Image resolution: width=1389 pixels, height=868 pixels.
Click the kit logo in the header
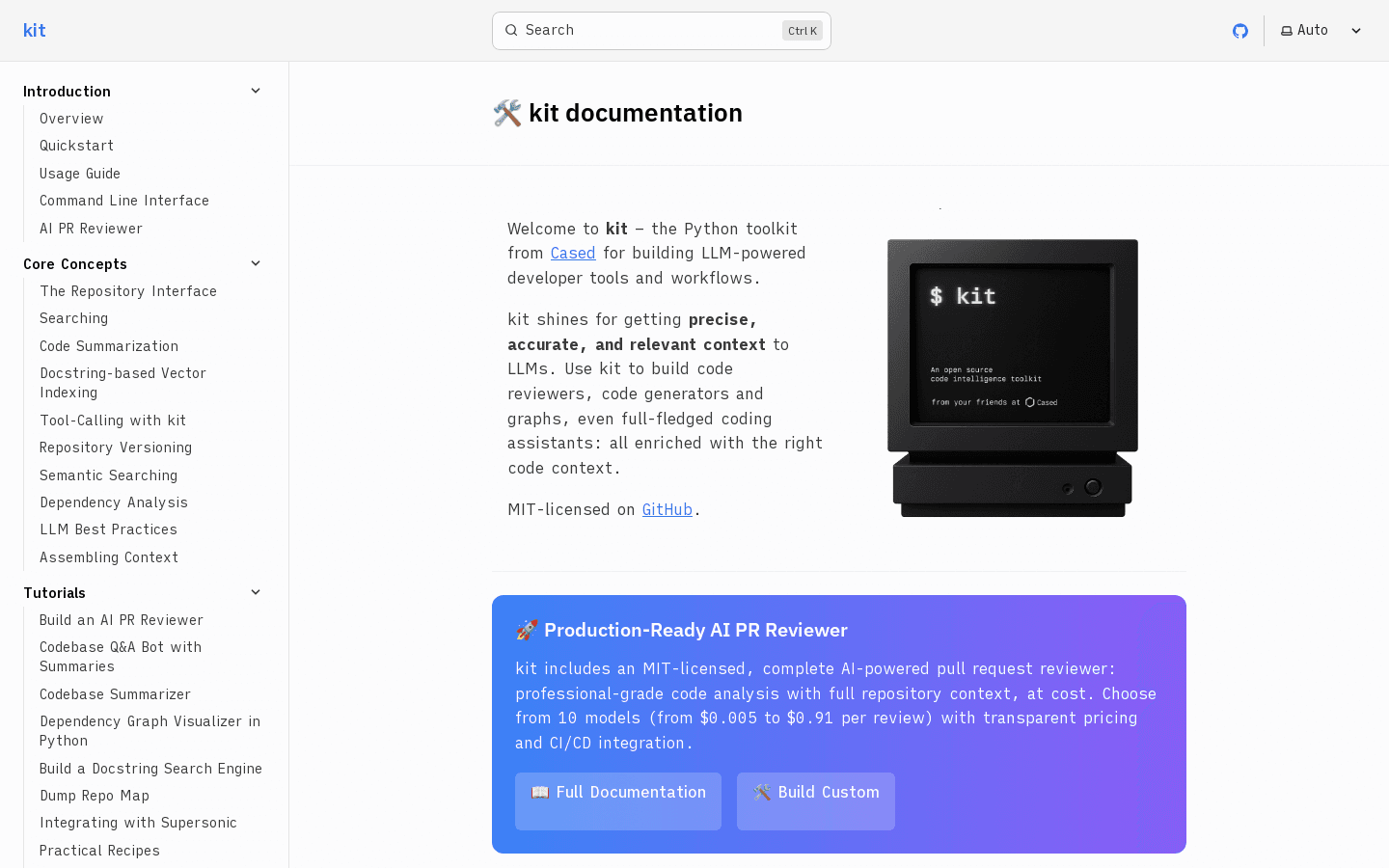coord(35,31)
